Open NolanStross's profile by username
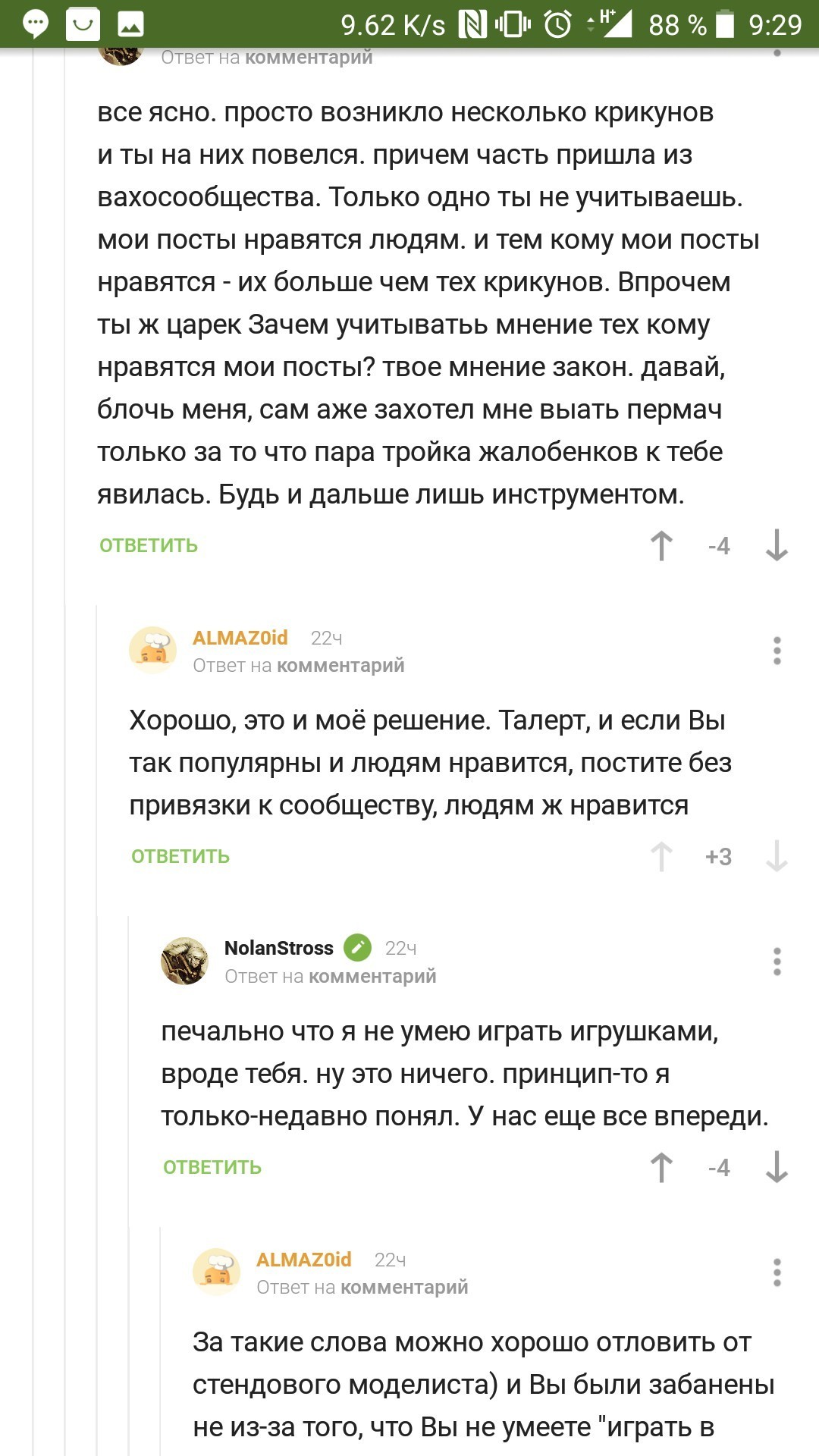Image resolution: width=819 pixels, height=1456 pixels. pos(278,948)
